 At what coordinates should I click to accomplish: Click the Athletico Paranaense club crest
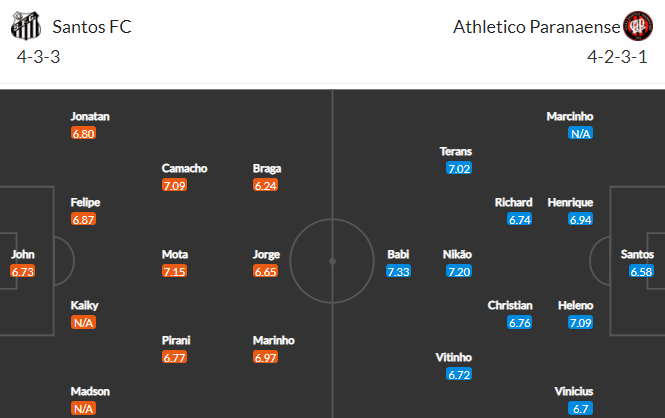coord(638,26)
